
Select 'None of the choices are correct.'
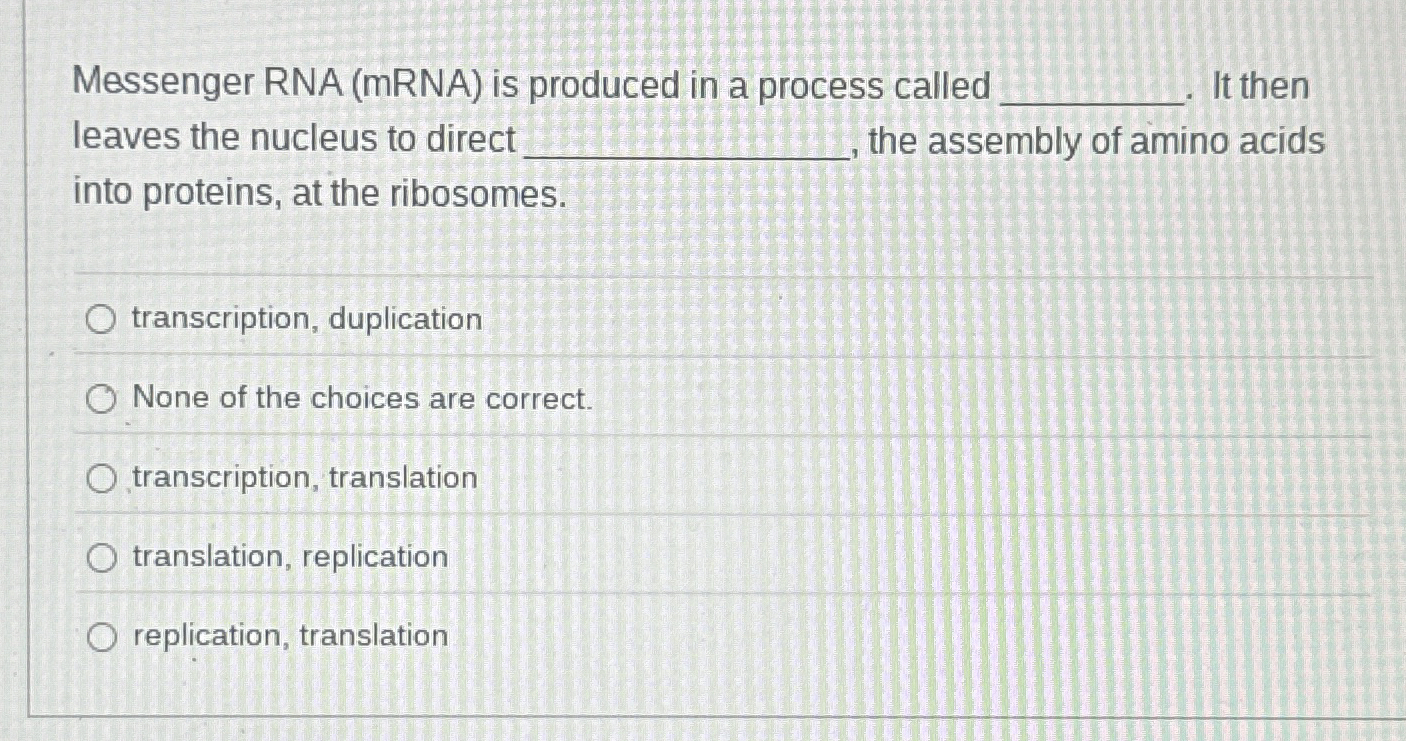pyautogui.click(x=101, y=399)
